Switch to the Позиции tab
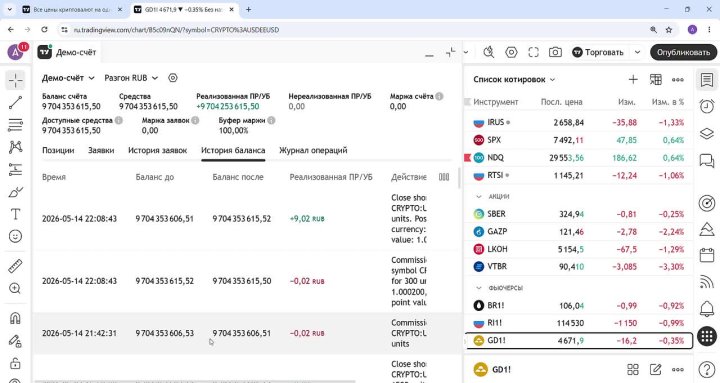Image resolution: width=720 pixels, height=383 pixels. (58, 150)
